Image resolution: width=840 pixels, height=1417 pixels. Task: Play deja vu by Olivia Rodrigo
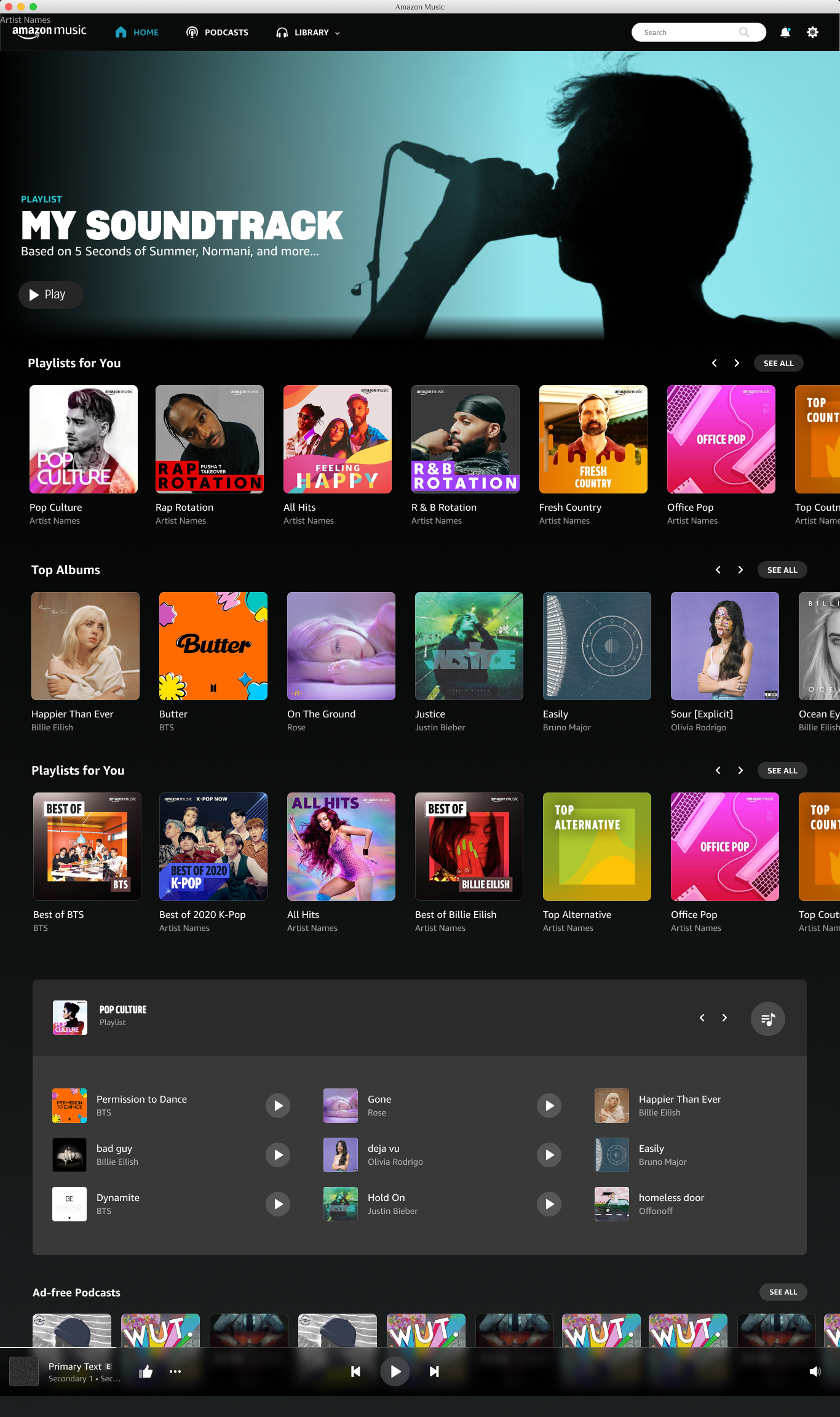pyautogui.click(x=549, y=1155)
